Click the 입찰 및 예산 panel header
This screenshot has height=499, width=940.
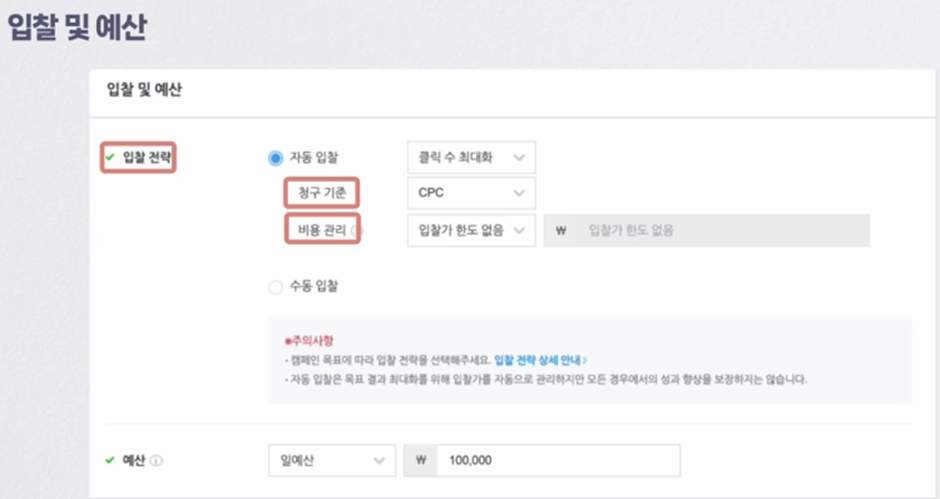(144, 90)
